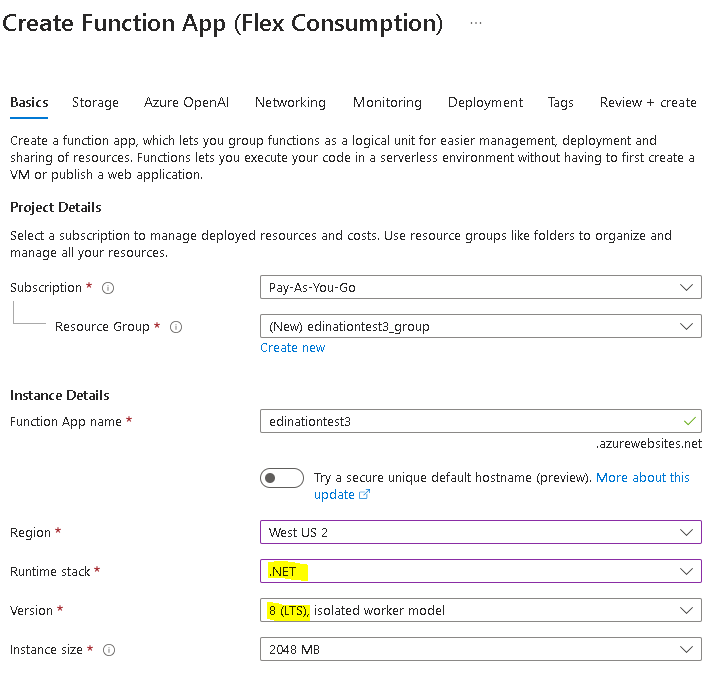This screenshot has width=715, height=682.
Task: Click the 'Runtime stack' field label
Action: click(x=50, y=572)
